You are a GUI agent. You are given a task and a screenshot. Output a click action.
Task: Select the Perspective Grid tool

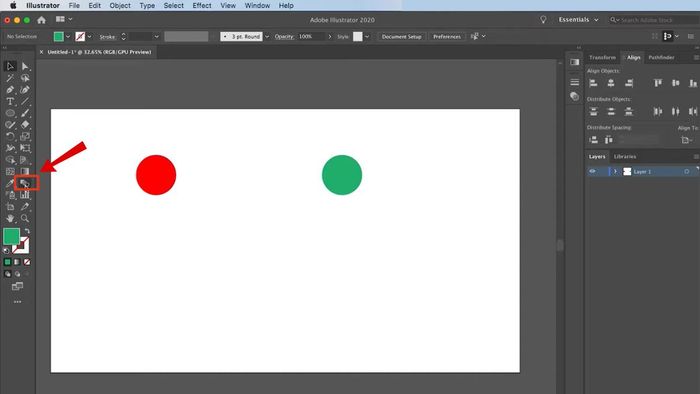[x=25, y=160]
